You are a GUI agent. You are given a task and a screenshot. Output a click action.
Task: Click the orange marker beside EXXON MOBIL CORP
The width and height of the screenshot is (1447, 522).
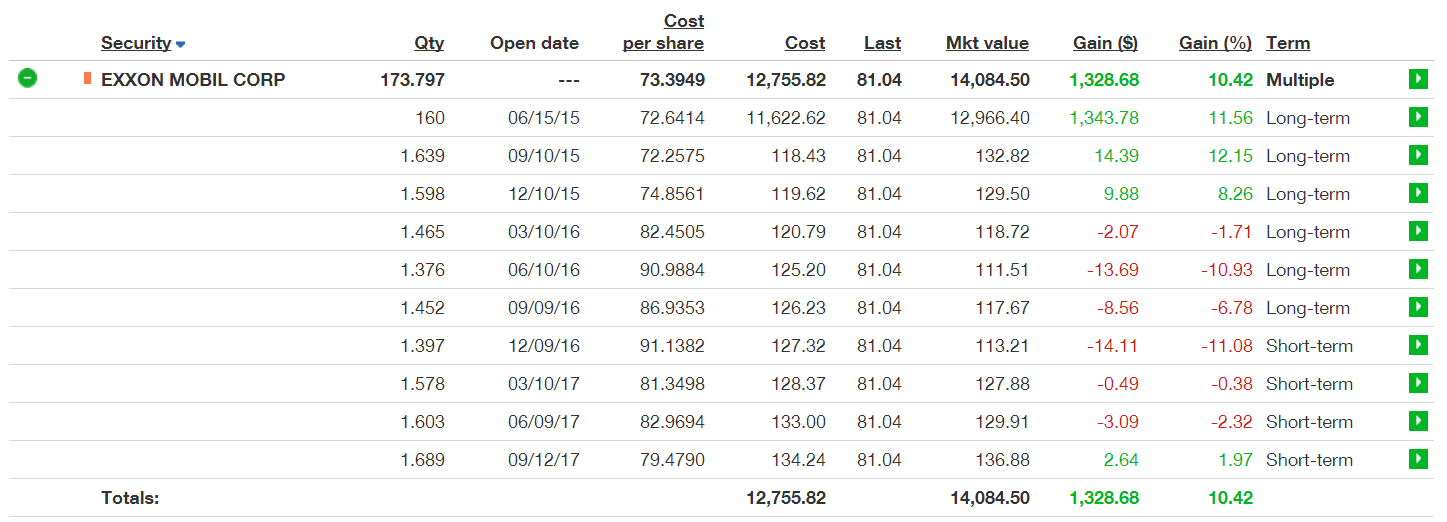pos(88,78)
